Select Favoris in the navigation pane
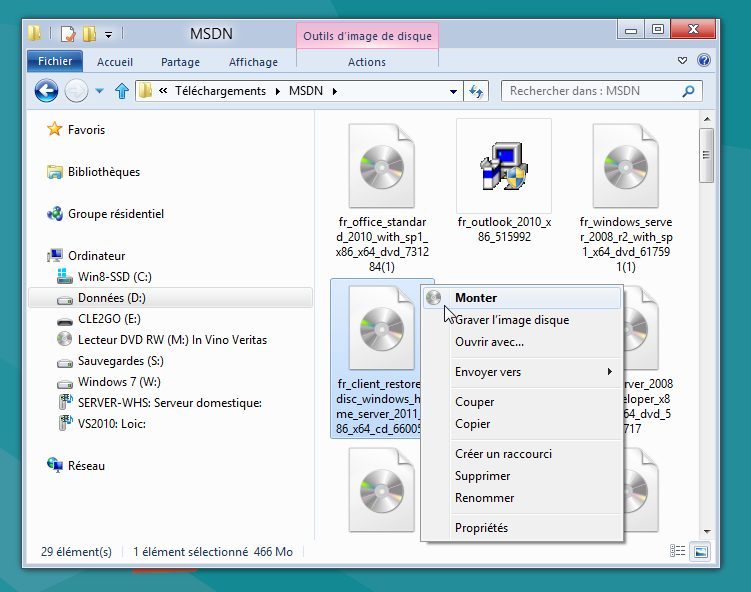The height and width of the screenshot is (592, 751). pyautogui.click(x=86, y=130)
